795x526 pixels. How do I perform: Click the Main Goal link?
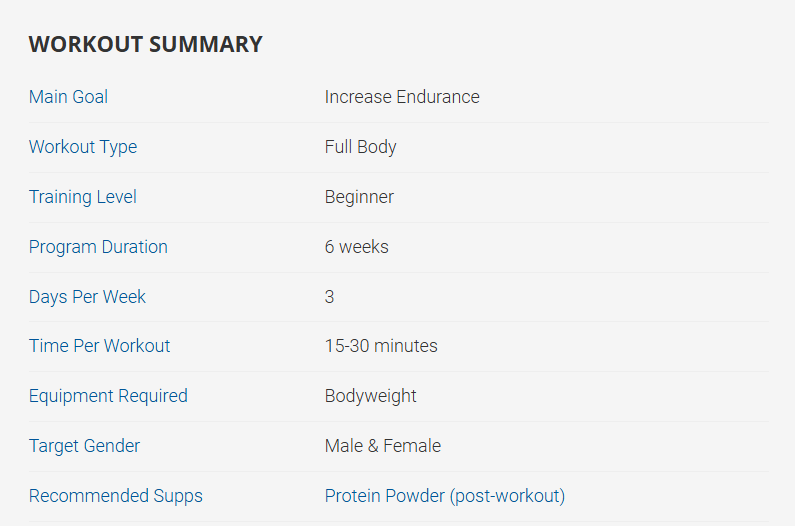point(68,97)
